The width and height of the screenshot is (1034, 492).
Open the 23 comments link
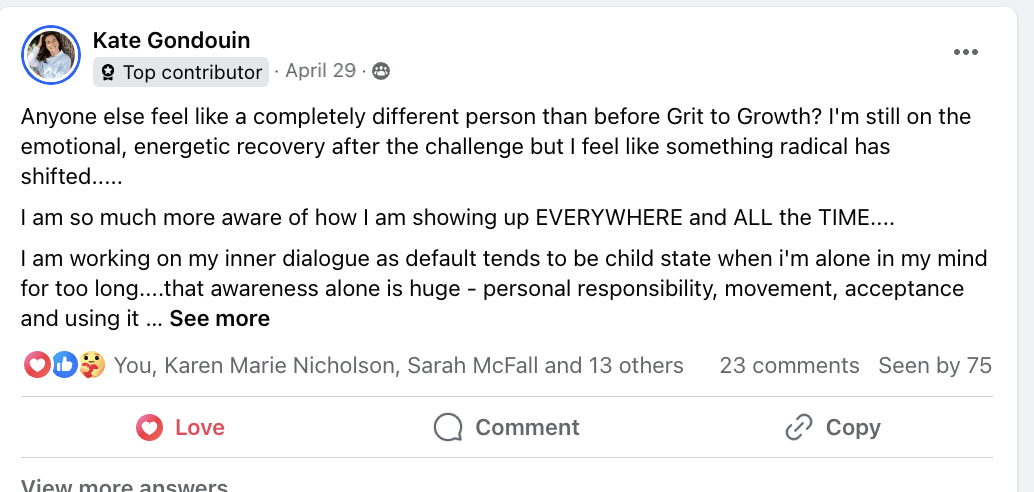[789, 366]
